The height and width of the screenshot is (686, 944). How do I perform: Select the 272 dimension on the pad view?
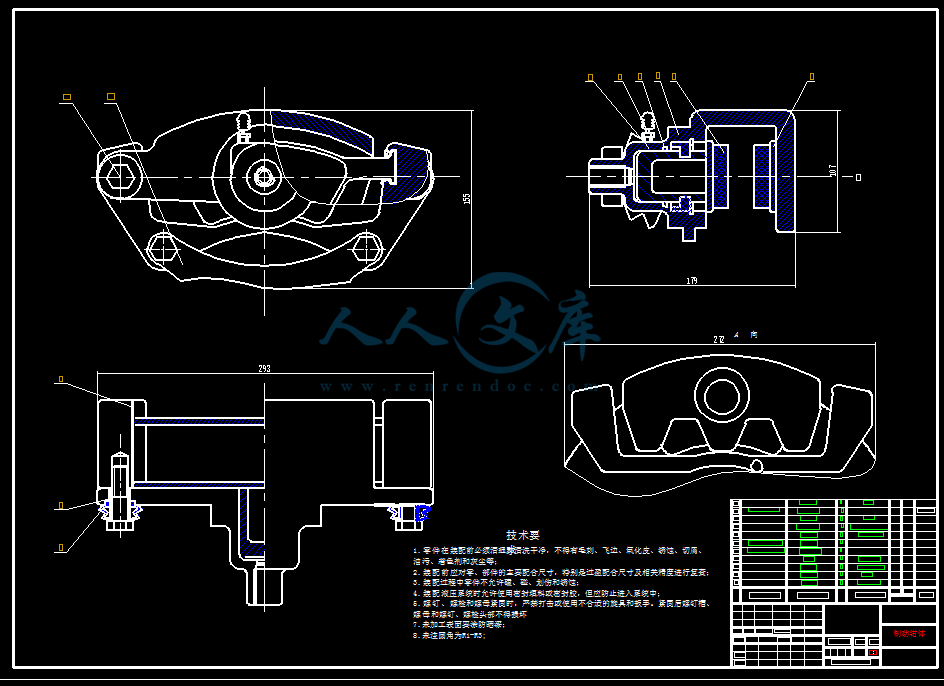point(719,340)
